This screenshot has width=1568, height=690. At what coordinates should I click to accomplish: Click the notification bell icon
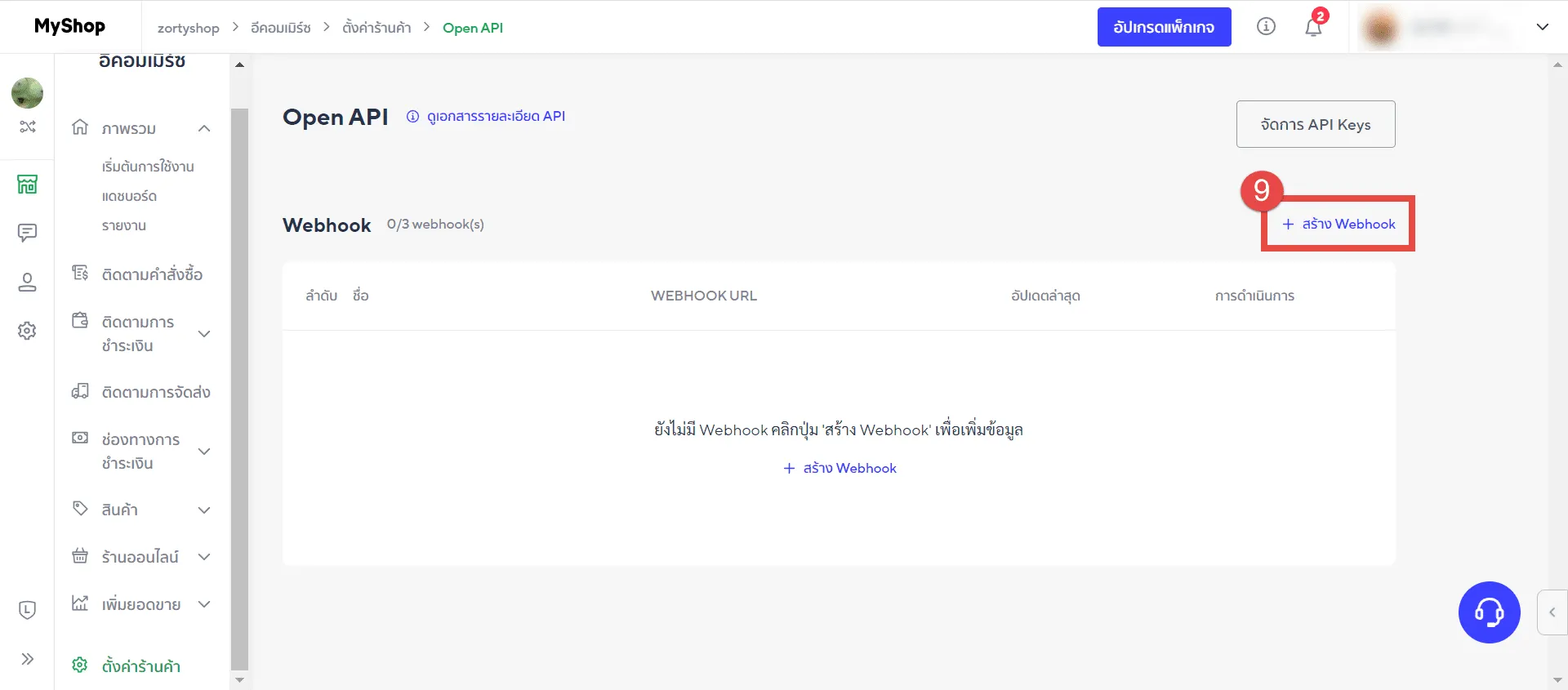coord(1313,28)
